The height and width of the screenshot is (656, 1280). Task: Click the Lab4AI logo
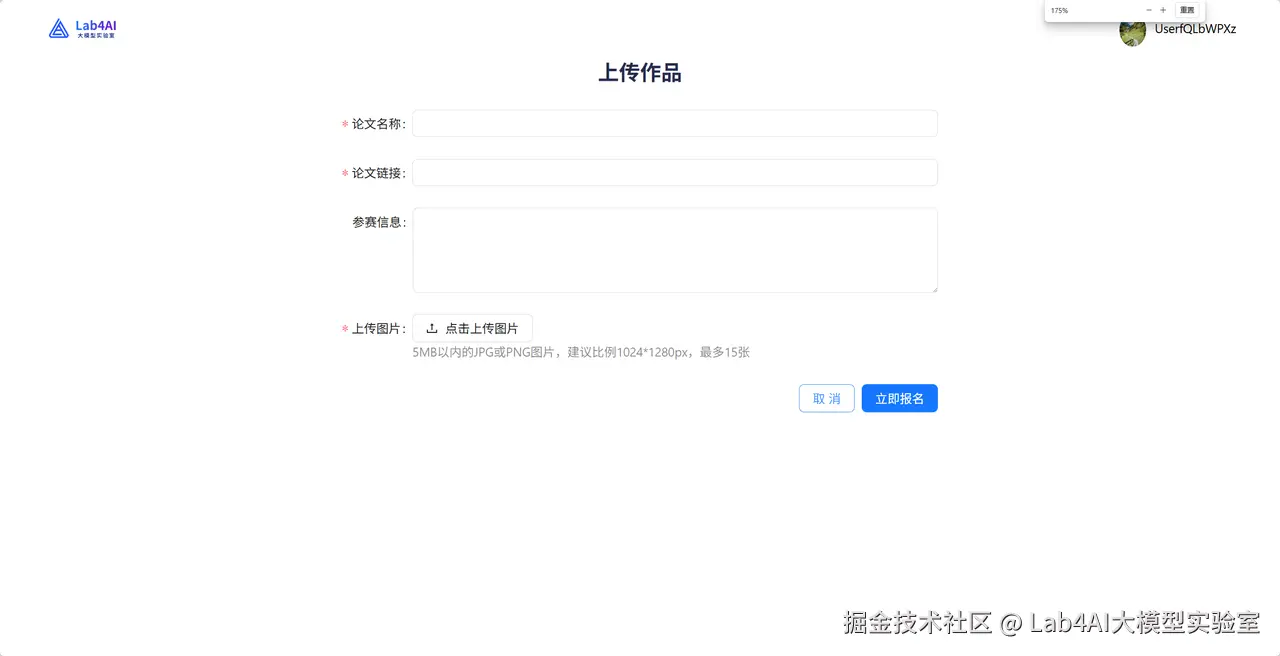coord(83,29)
